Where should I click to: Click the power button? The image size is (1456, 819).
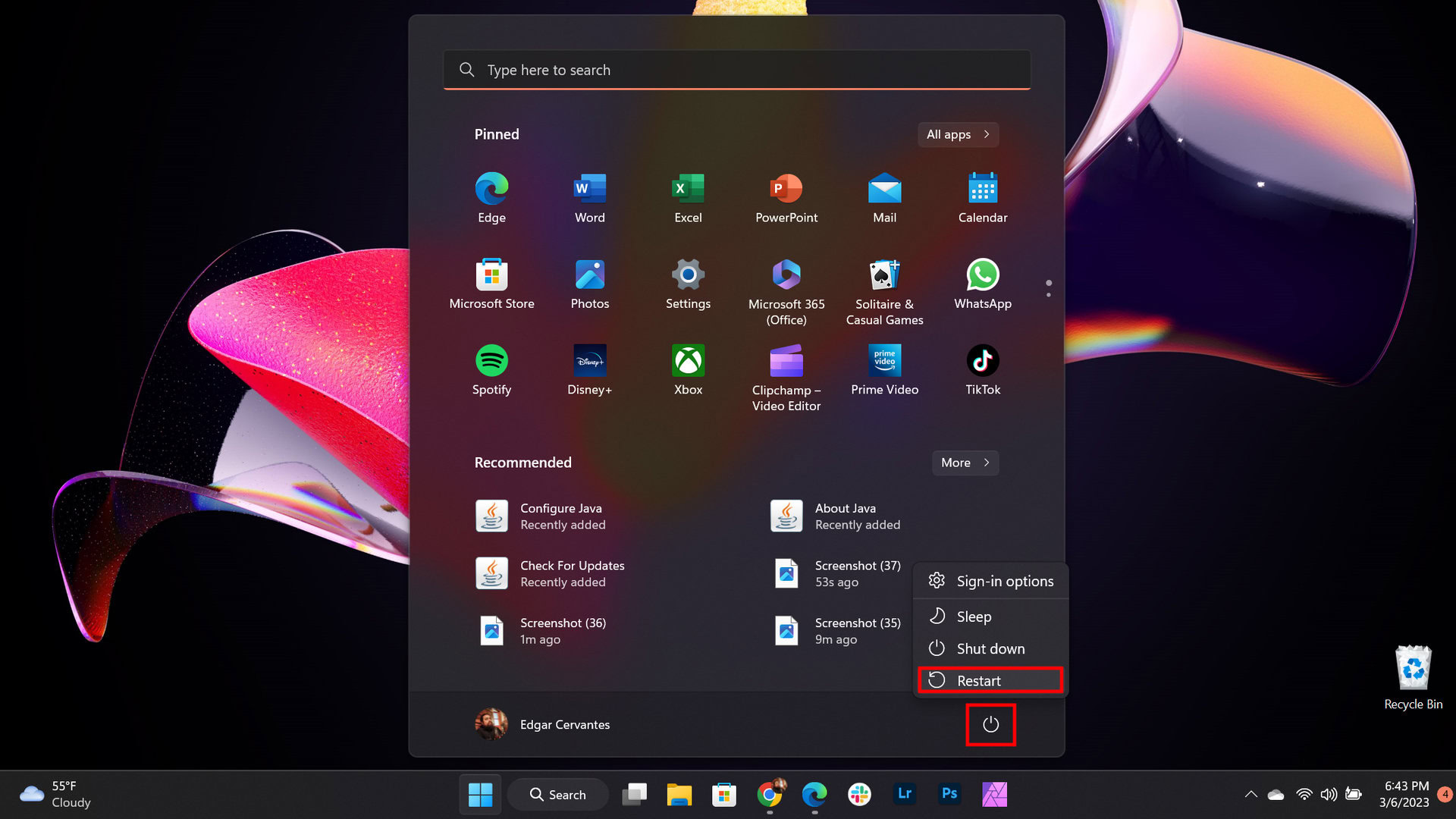pyautogui.click(x=990, y=724)
